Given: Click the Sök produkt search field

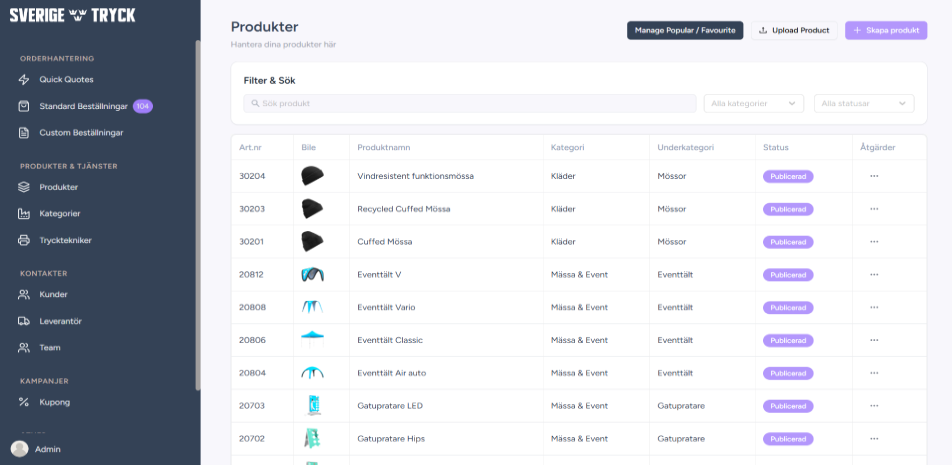Looking at the screenshot, I should click(470, 103).
